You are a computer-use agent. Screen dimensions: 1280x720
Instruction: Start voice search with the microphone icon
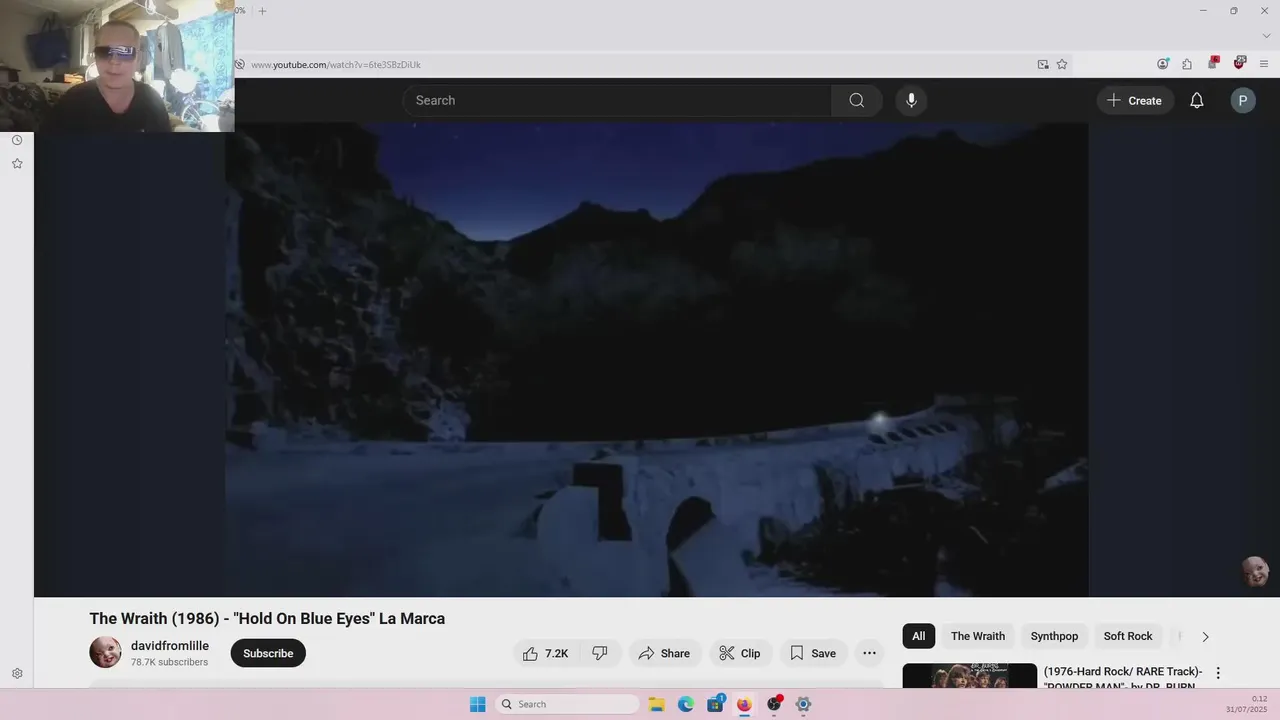[911, 100]
